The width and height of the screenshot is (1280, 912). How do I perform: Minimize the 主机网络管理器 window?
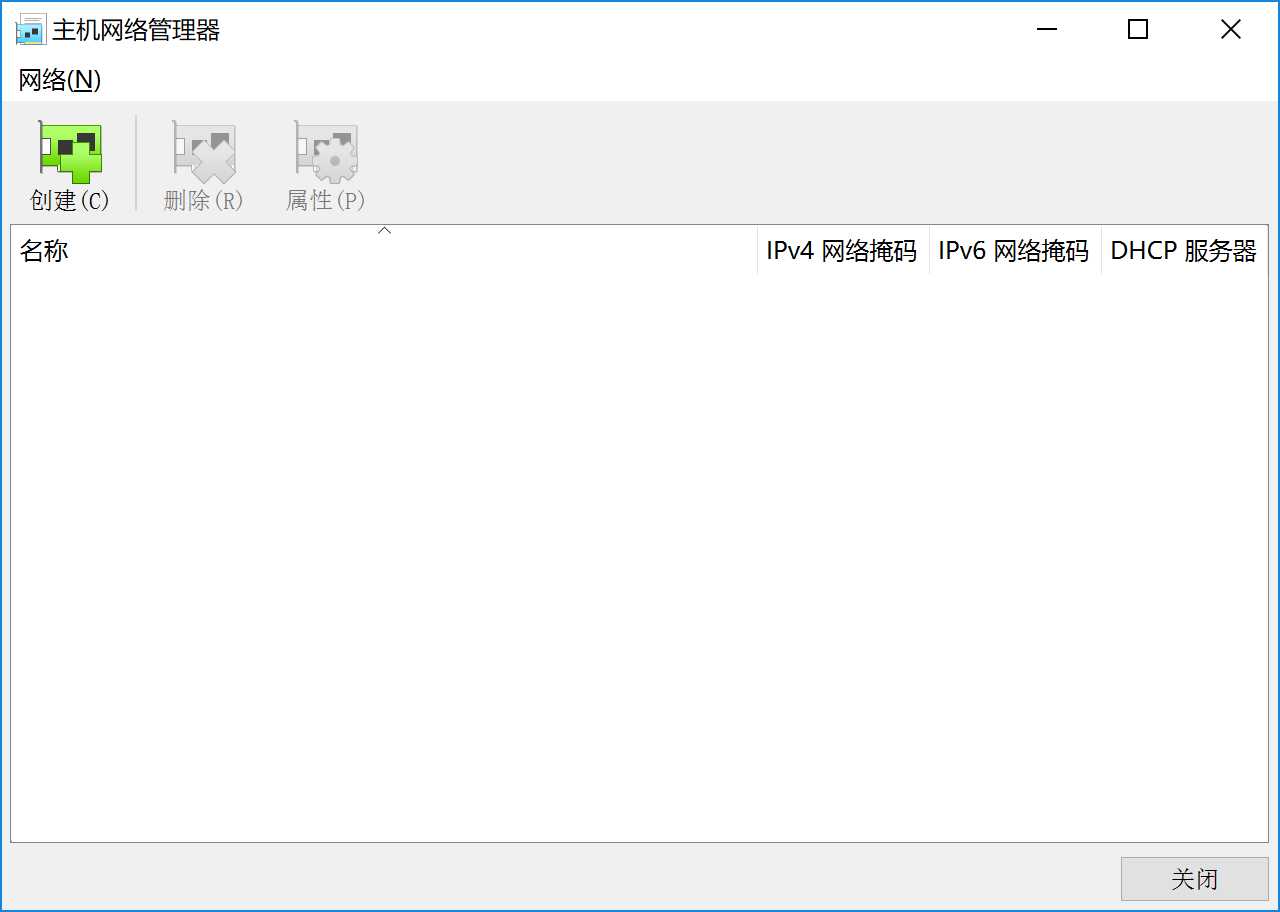pos(1047,30)
